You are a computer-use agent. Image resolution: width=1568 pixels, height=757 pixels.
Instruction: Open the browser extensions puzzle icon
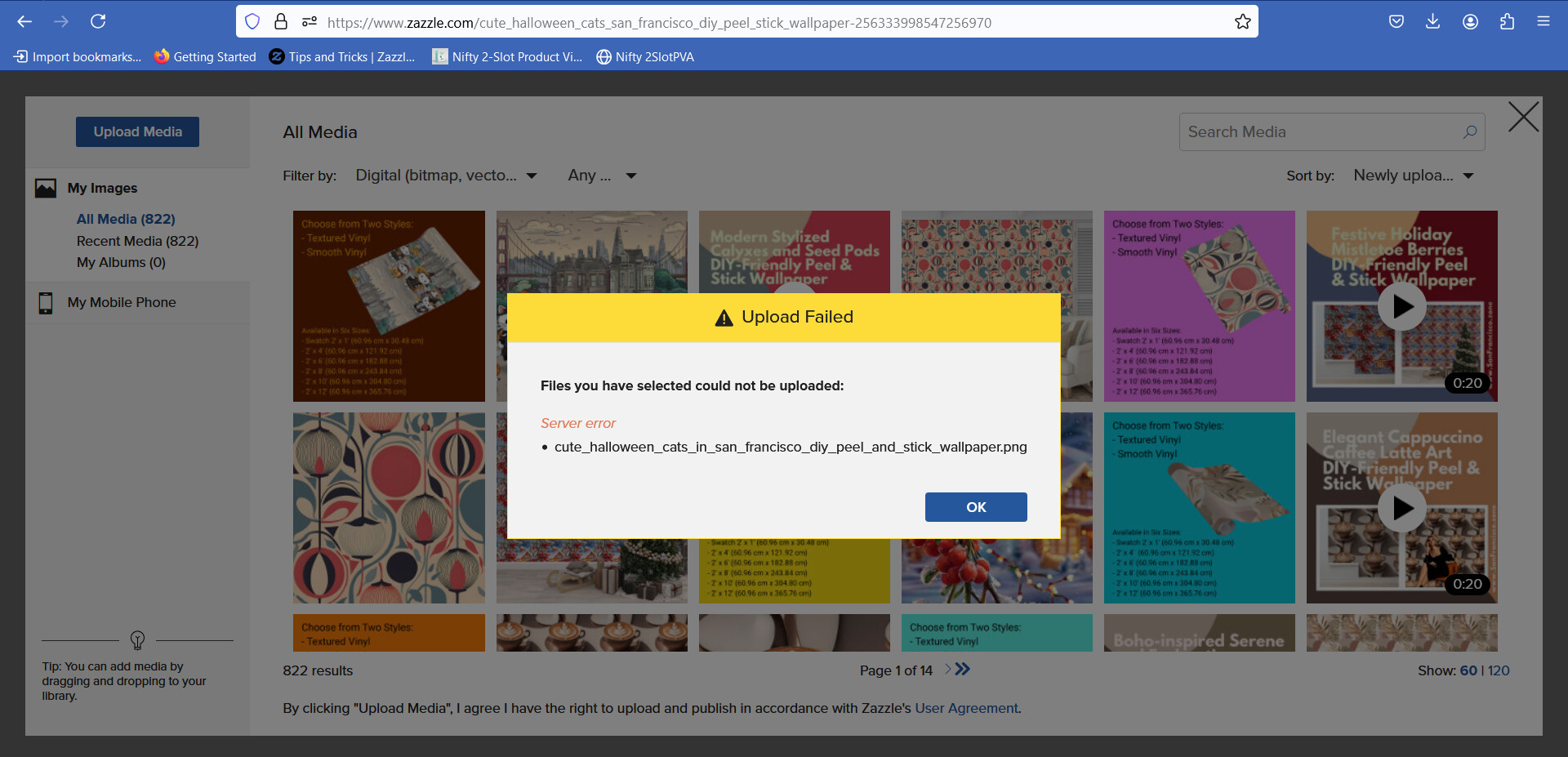(x=1507, y=22)
